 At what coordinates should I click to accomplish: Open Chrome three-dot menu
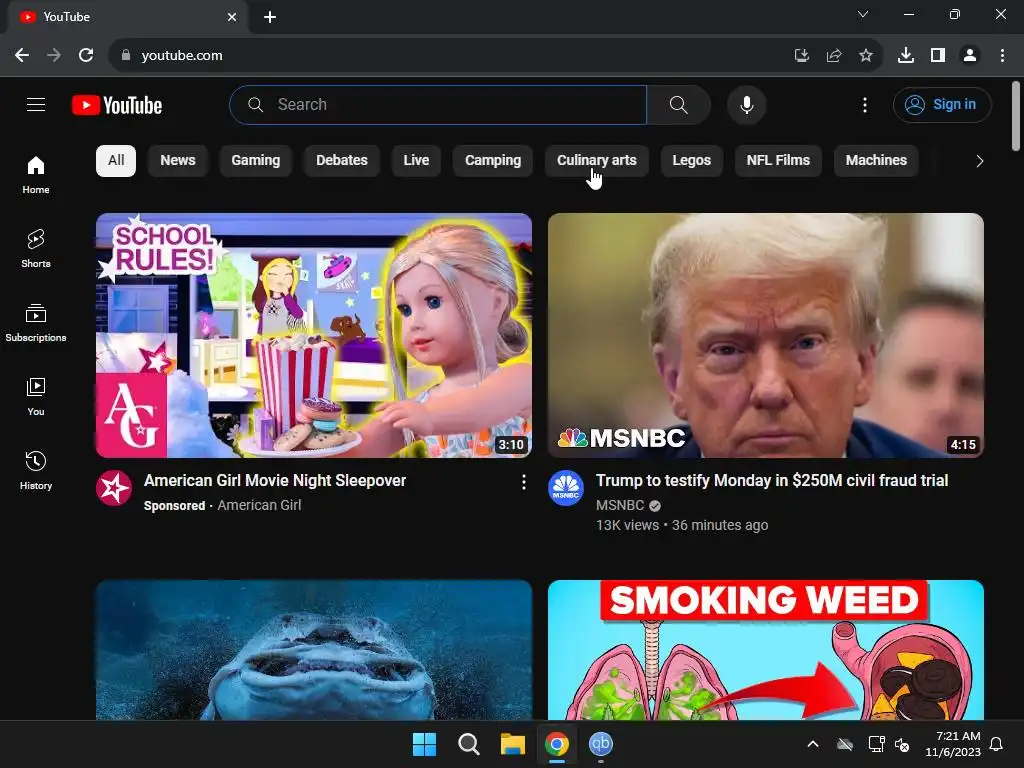pyautogui.click(x=1002, y=56)
